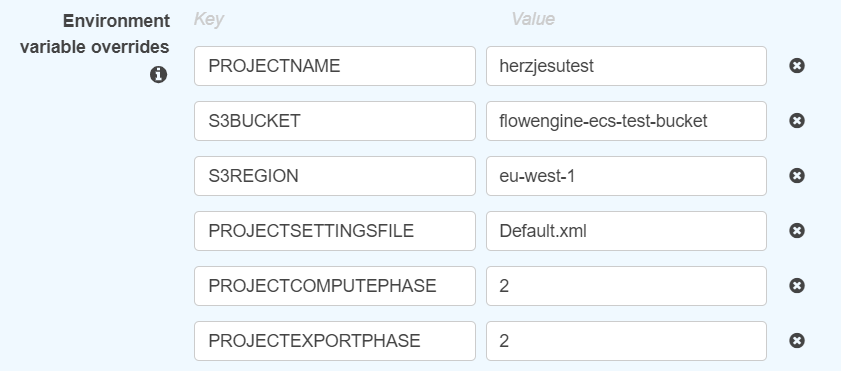Delete the PROJECTCOMPUTEPHASE override

(796, 286)
